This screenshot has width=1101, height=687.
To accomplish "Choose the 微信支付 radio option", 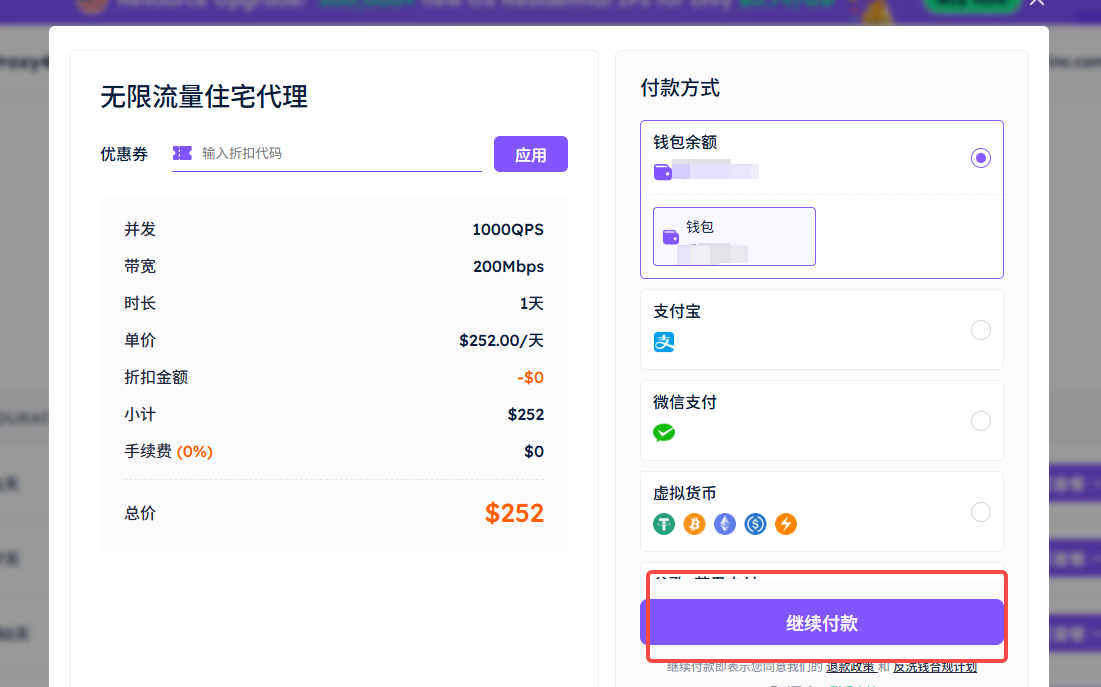I will click(x=981, y=421).
